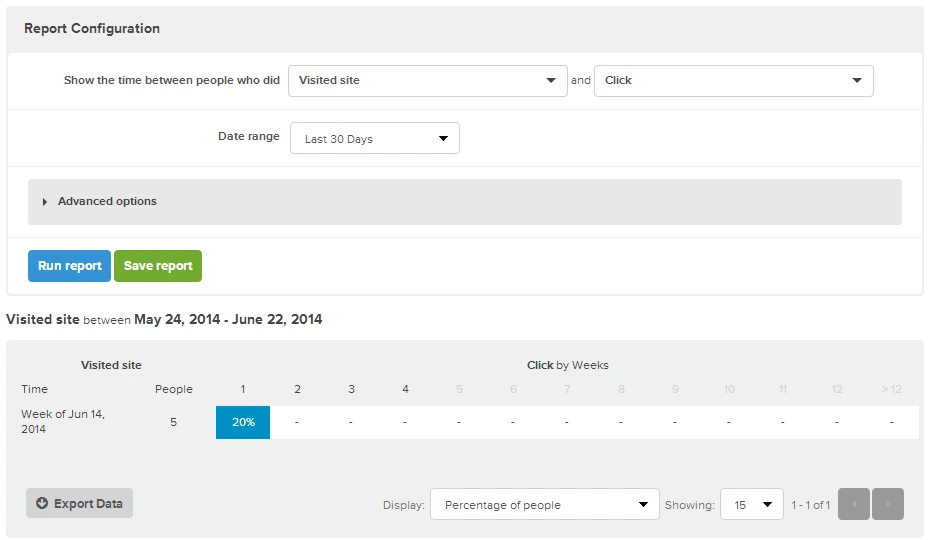930x540 pixels.
Task: Click the week 2 column header
Action: pyautogui.click(x=297, y=389)
